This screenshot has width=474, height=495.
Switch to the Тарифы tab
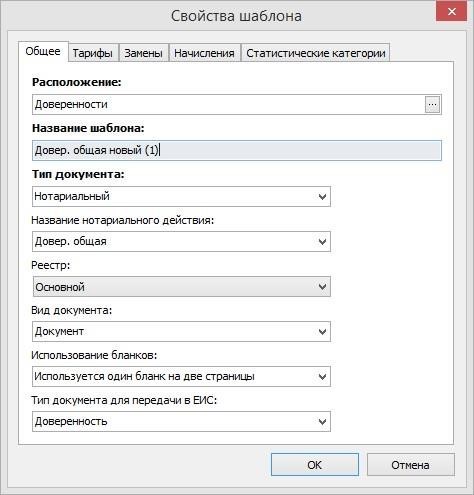[93, 53]
